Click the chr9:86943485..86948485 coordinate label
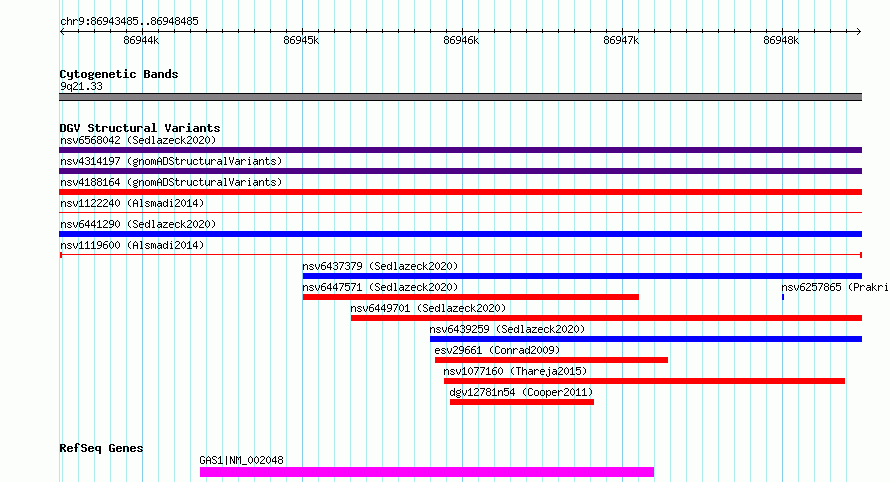Viewport: 890px width, 482px height. (129, 22)
